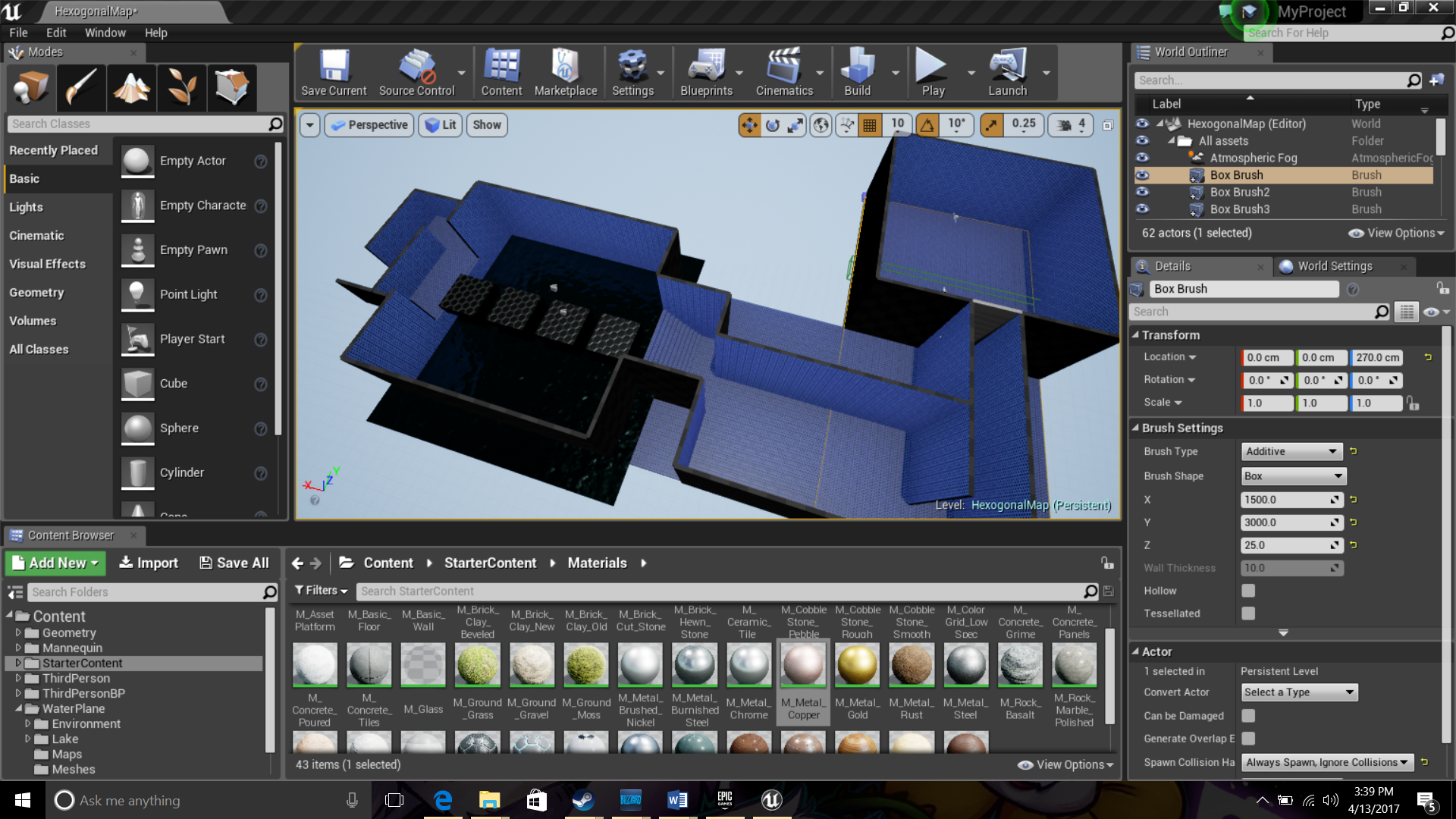Click the Save All button

coord(234,563)
